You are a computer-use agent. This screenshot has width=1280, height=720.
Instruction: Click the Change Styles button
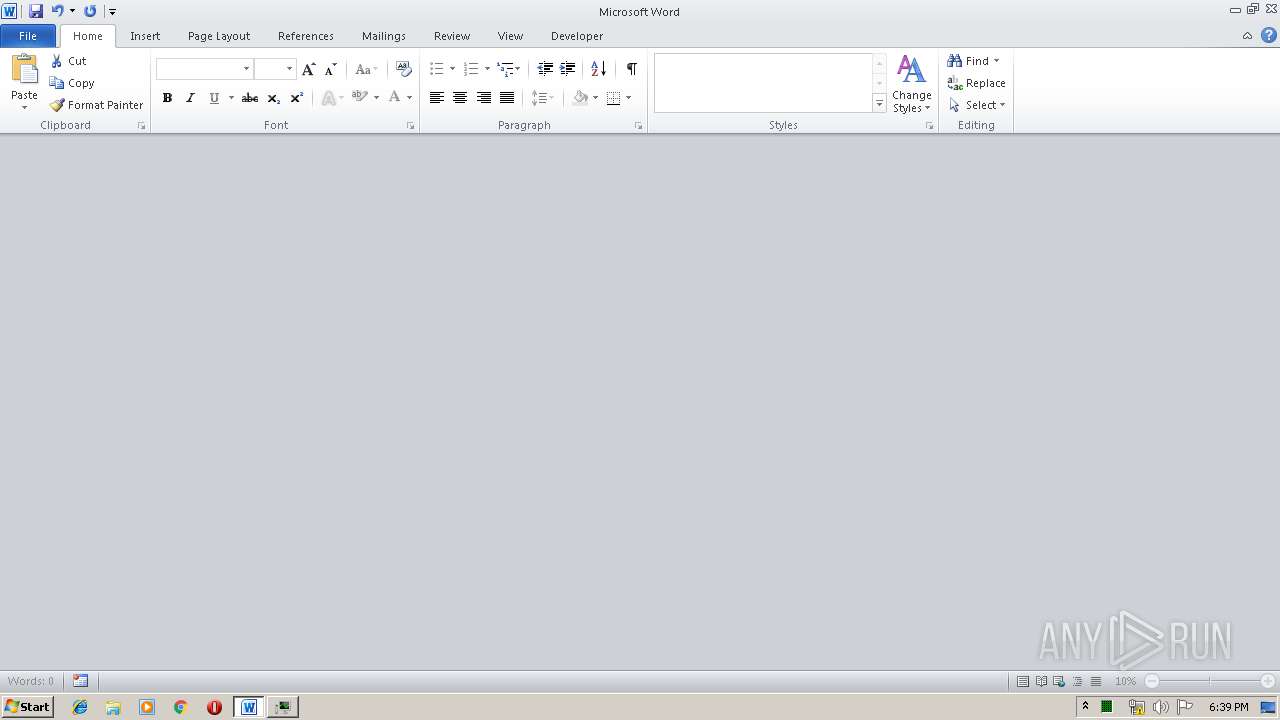(911, 84)
